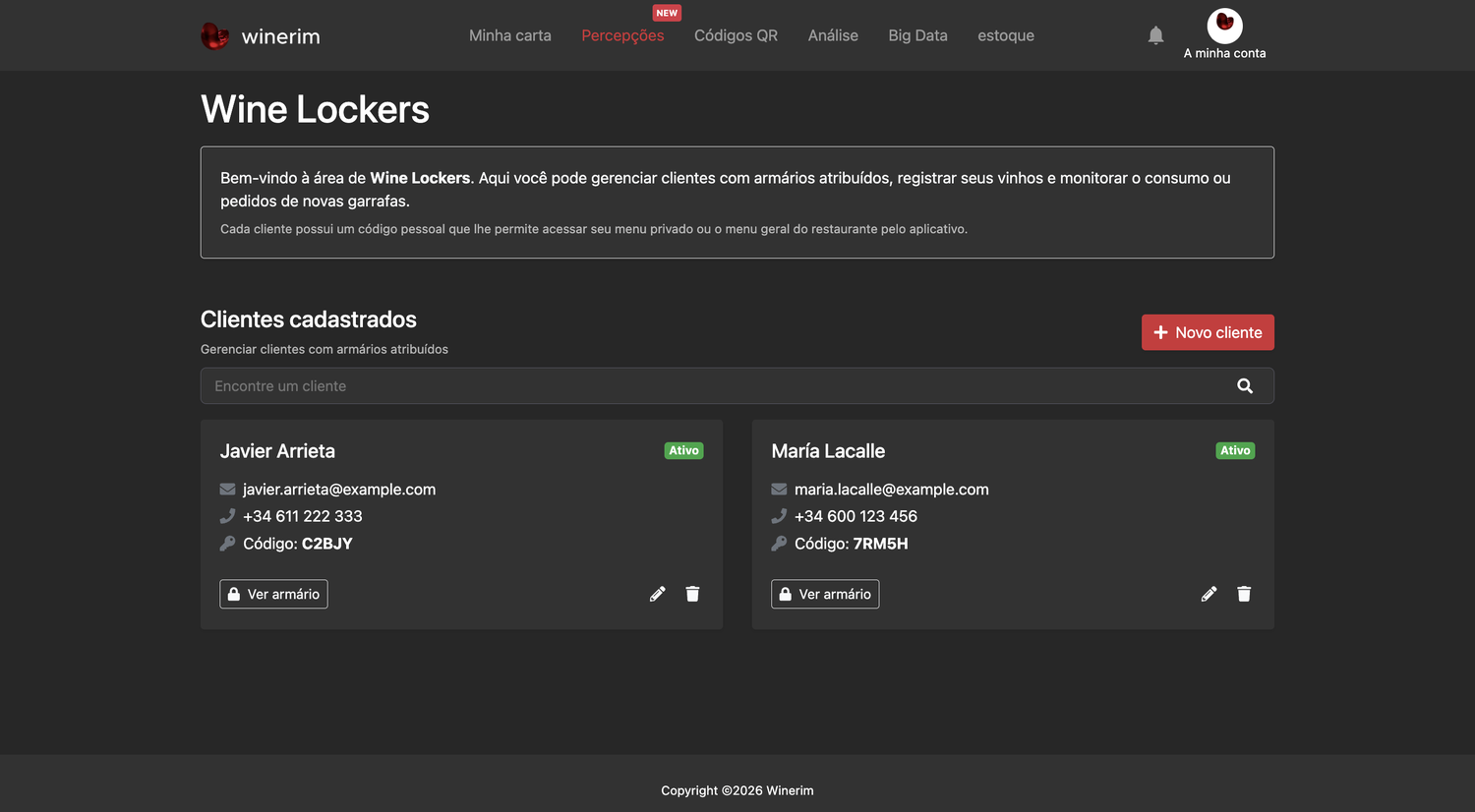1475x812 pixels.
Task: Open the account avatar icon
Action: (x=1225, y=25)
